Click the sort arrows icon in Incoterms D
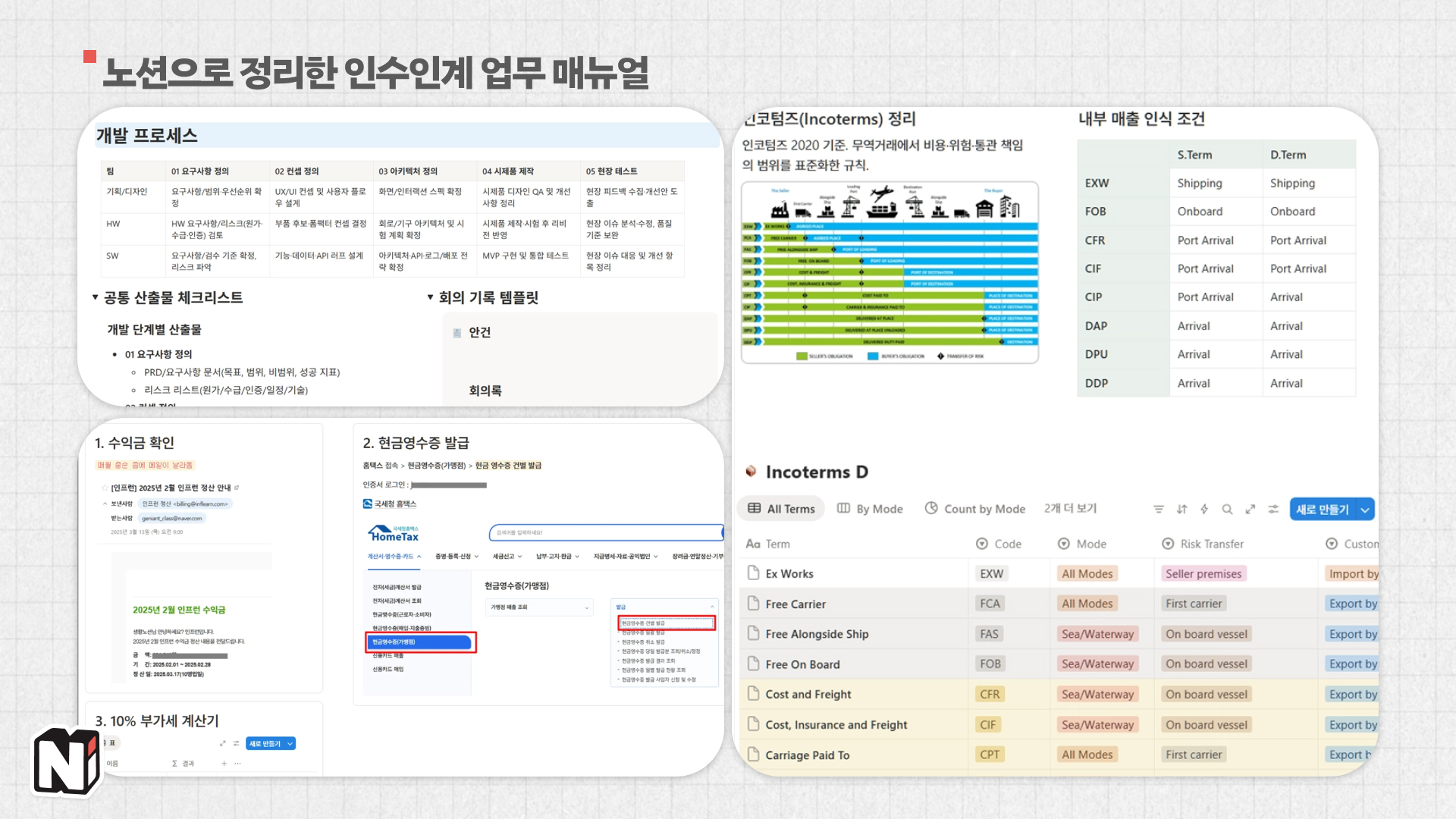This screenshot has width=1456, height=819. 1181,510
